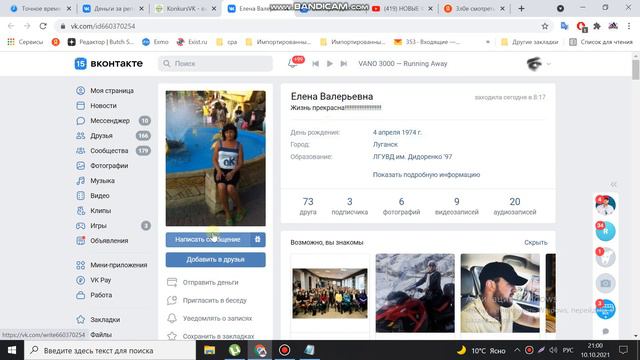Click Windows taskbar search box
Image resolution: width=640 pixels, height=360 pixels.
[110, 350]
